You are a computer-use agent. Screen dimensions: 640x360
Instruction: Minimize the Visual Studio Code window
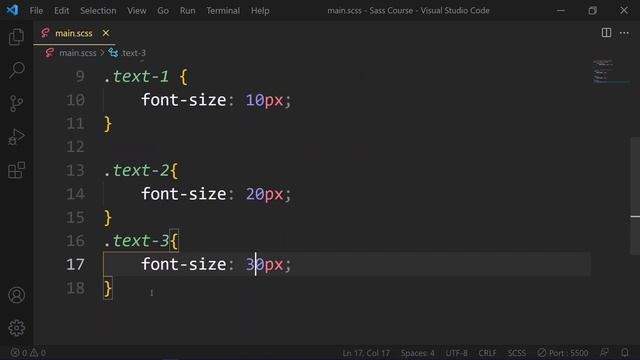561,11
